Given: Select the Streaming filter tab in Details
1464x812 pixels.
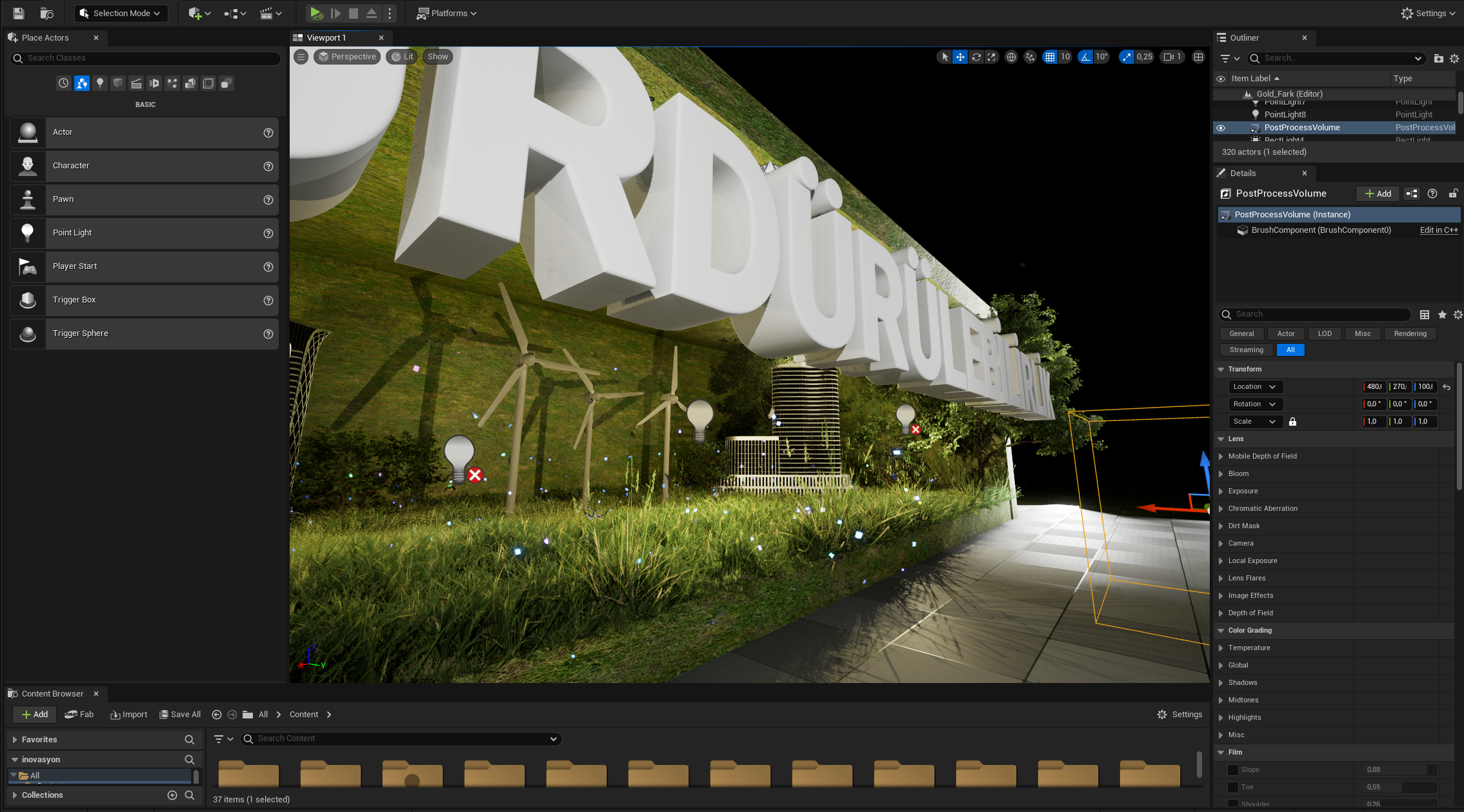Looking at the screenshot, I should [1246, 350].
